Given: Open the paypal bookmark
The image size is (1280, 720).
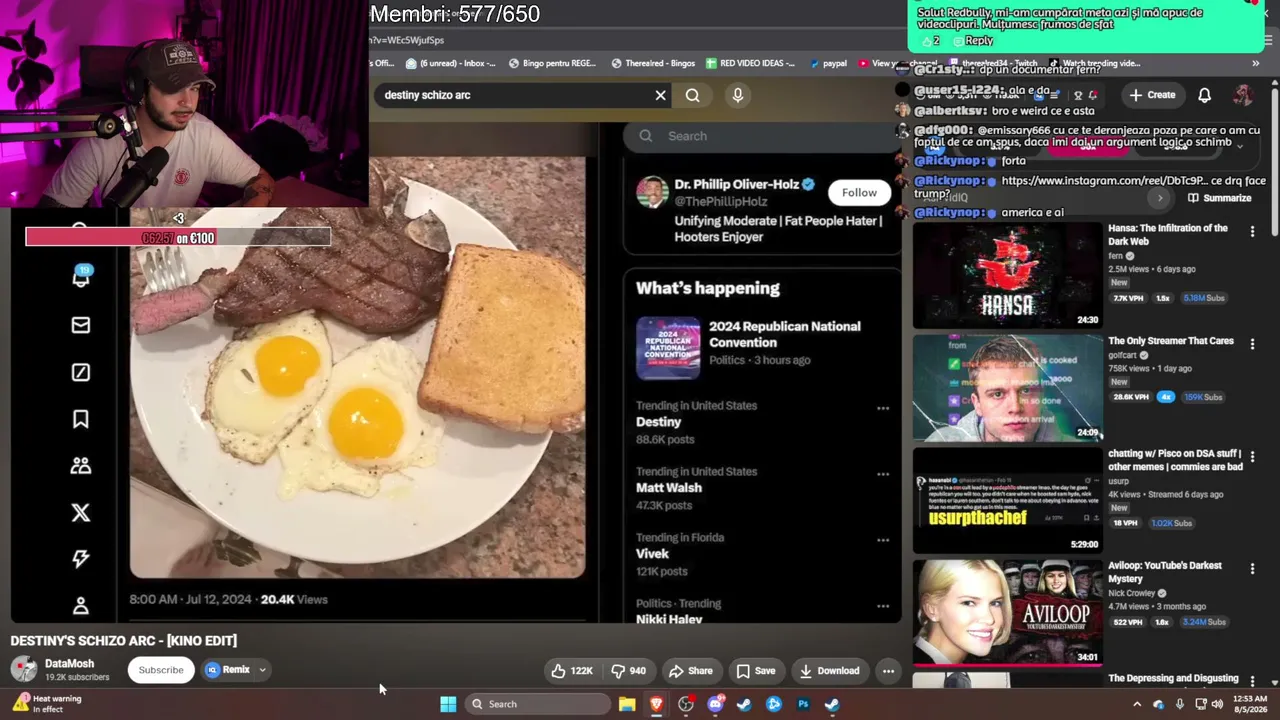Looking at the screenshot, I should pyautogui.click(x=827, y=63).
